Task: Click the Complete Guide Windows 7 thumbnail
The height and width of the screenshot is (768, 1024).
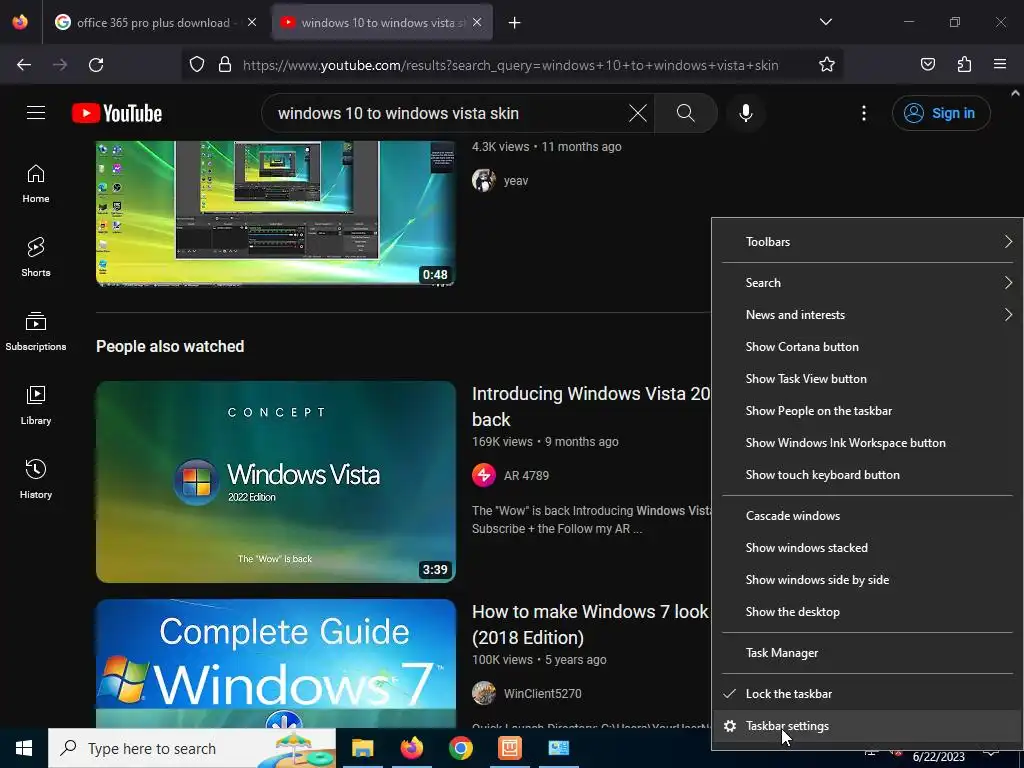Action: tap(276, 664)
